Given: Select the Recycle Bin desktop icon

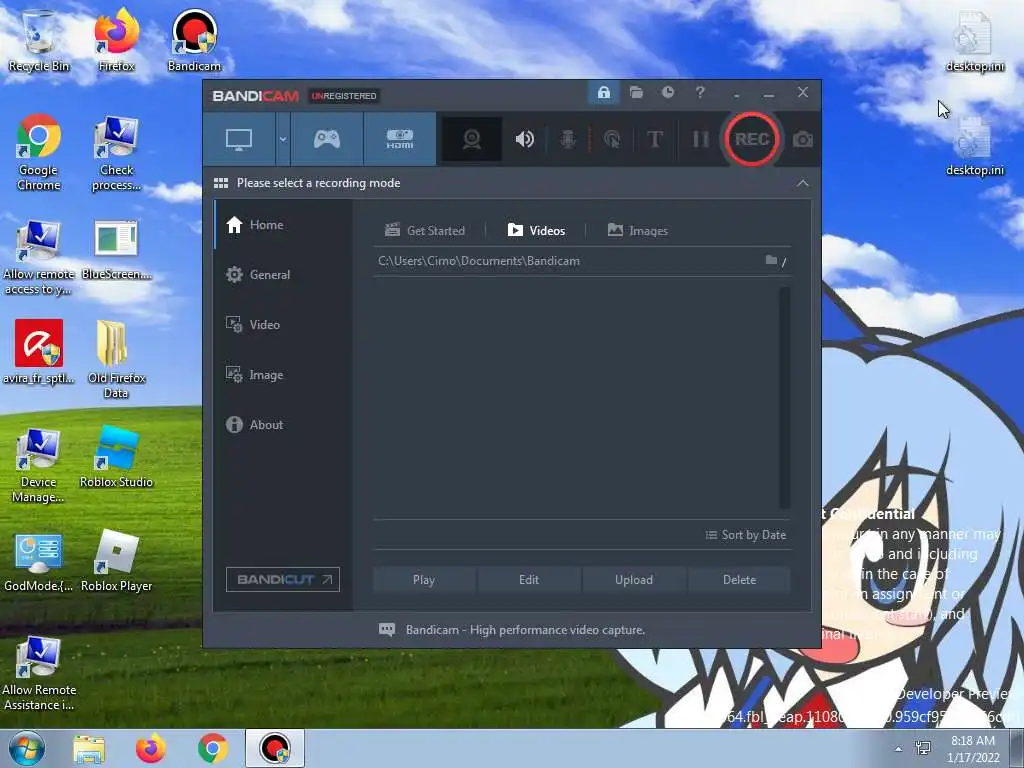Looking at the screenshot, I should (39, 40).
